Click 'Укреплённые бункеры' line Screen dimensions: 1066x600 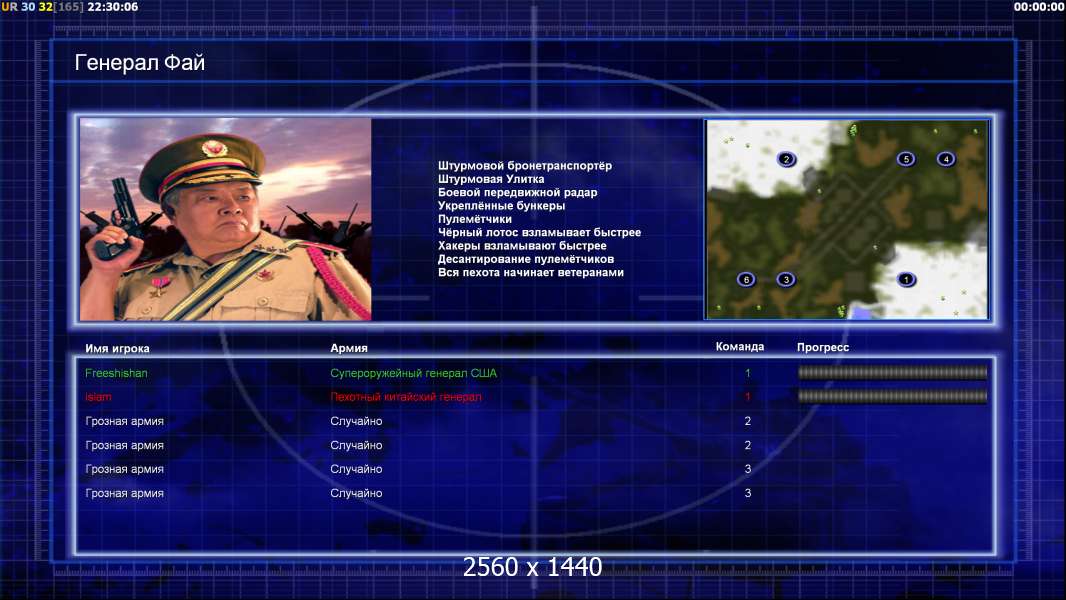point(501,206)
